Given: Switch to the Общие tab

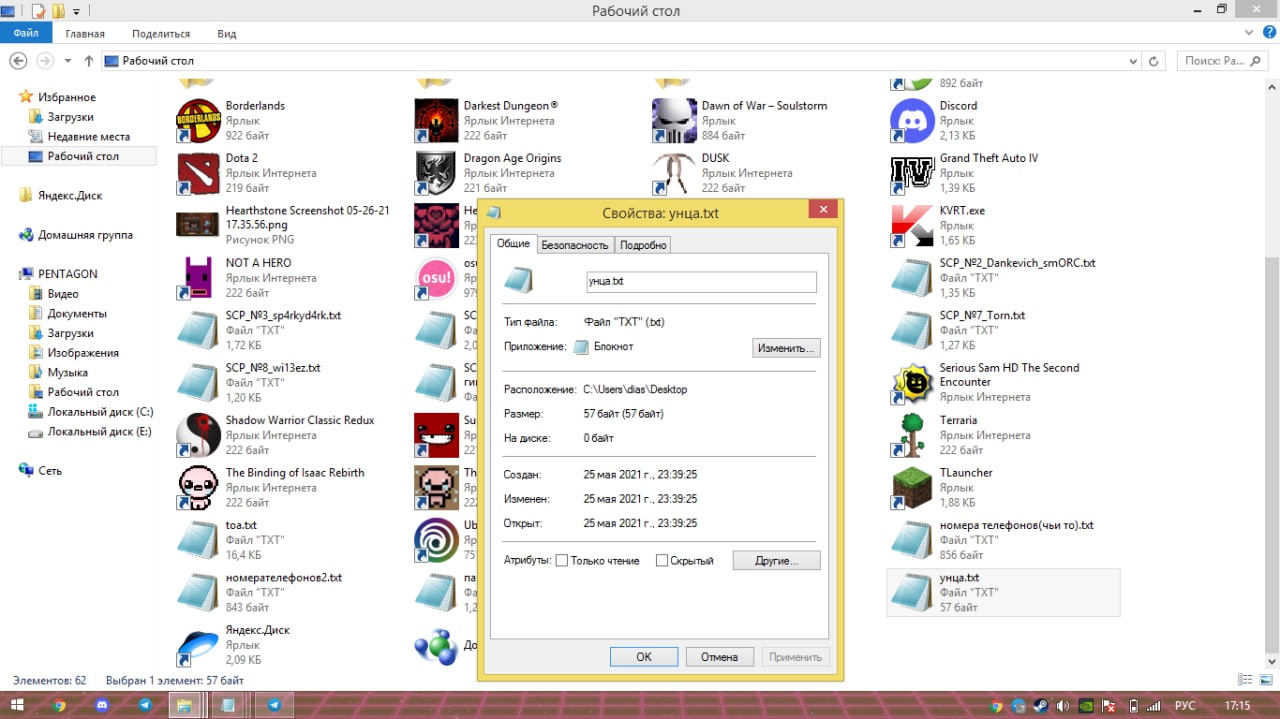Looking at the screenshot, I should 513,244.
